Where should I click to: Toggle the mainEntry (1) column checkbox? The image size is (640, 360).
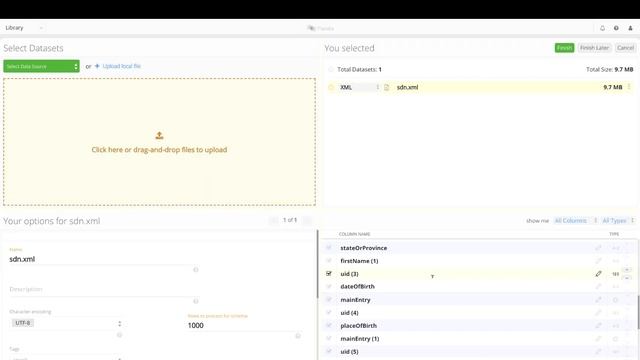tap(329, 338)
